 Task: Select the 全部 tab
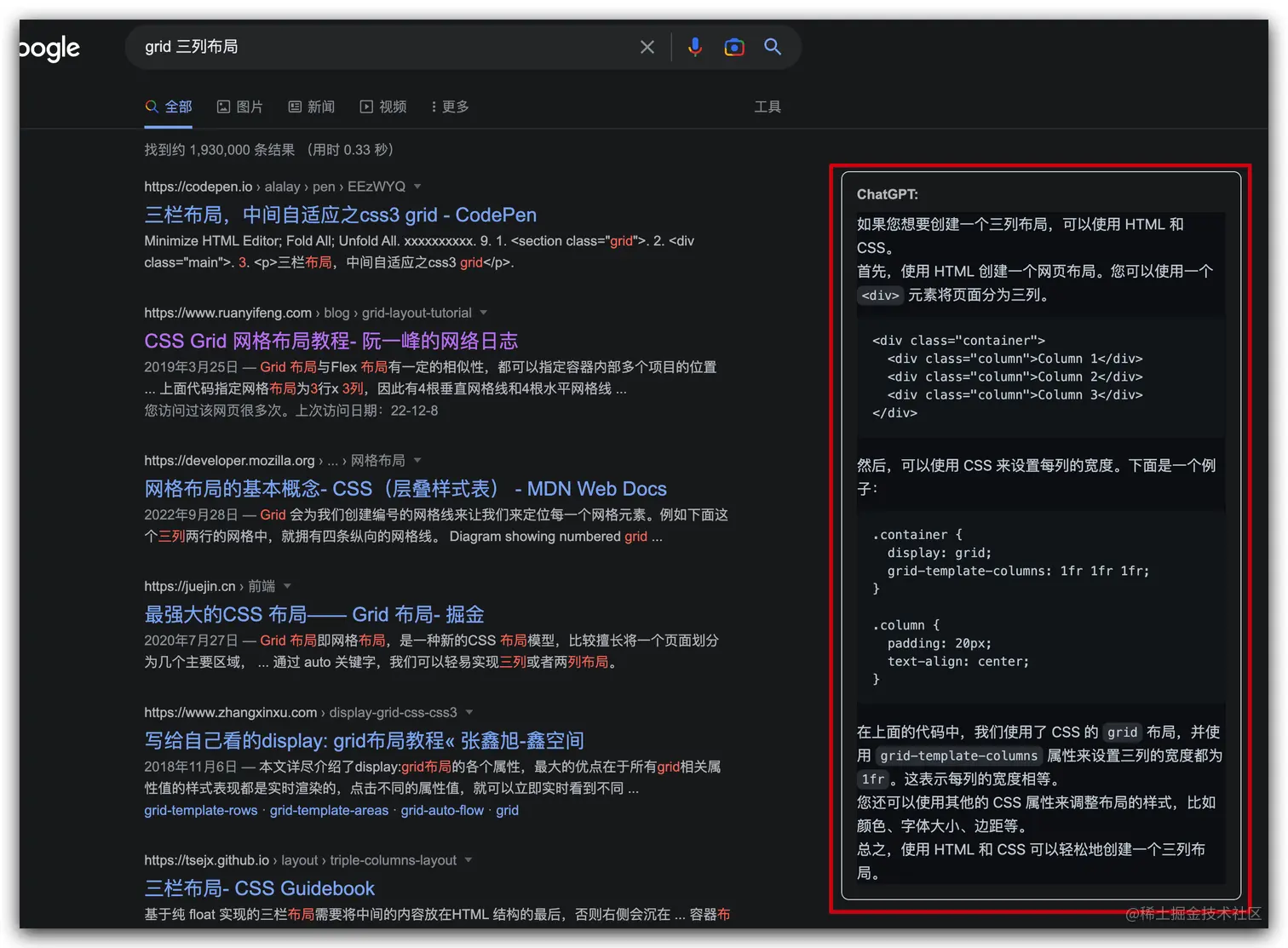169,106
